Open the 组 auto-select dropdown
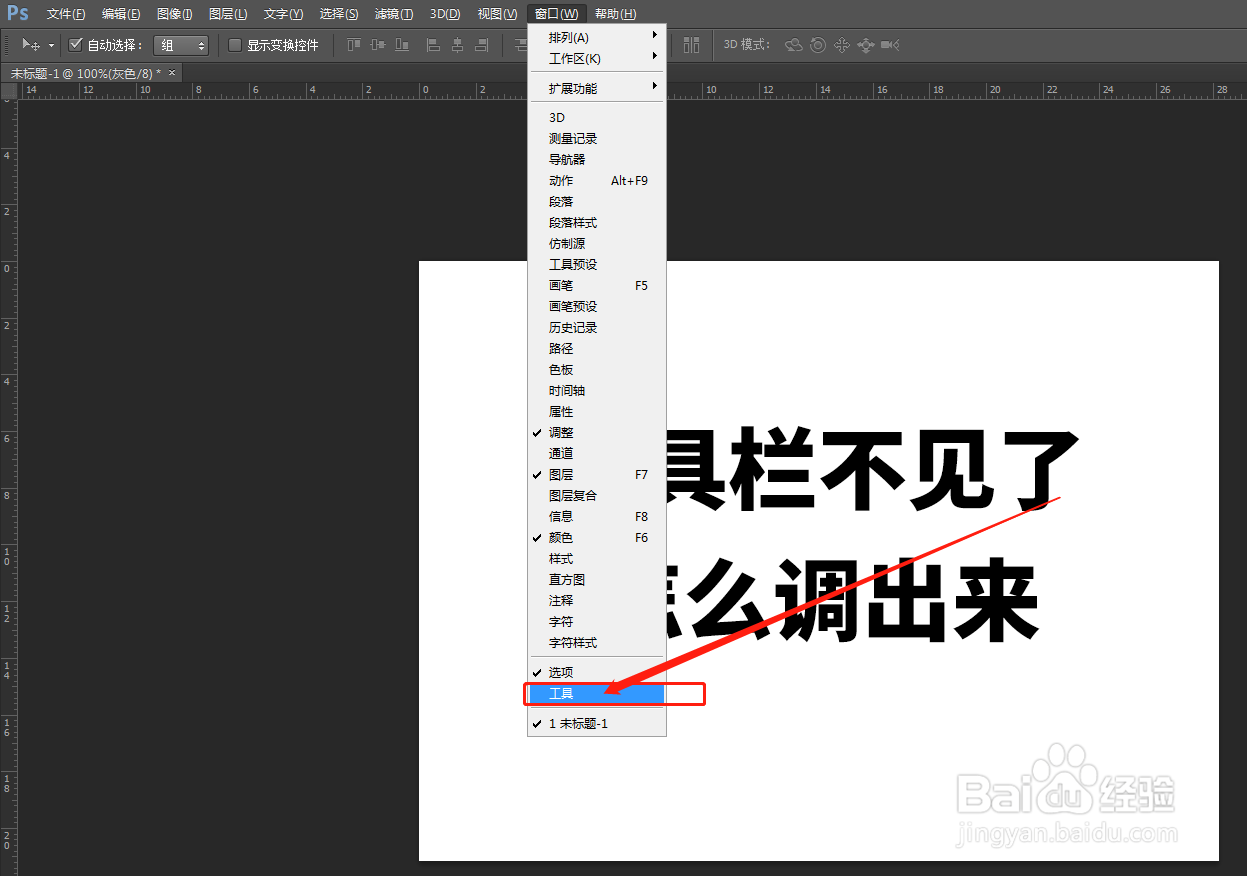Image resolution: width=1247 pixels, height=876 pixels. [x=182, y=45]
